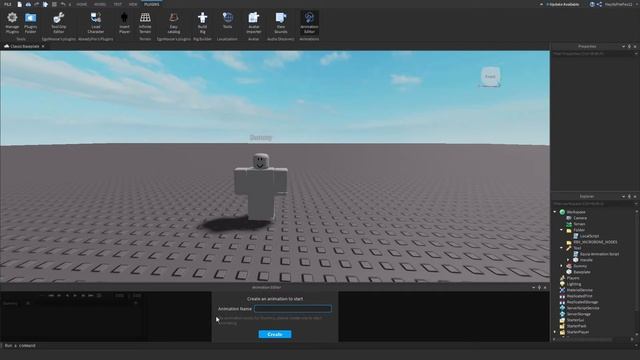Viewport: 640px width, 360px height.
Task: Click the Dummy rig in the viewport
Action: [x=260, y=187]
